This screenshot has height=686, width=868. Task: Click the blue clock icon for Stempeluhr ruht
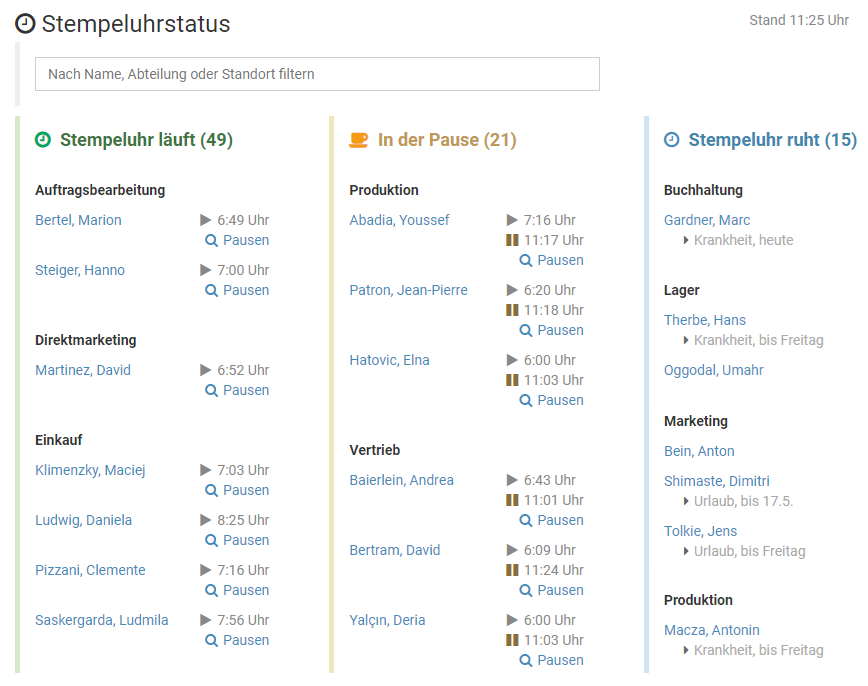pyautogui.click(x=672, y=140)
